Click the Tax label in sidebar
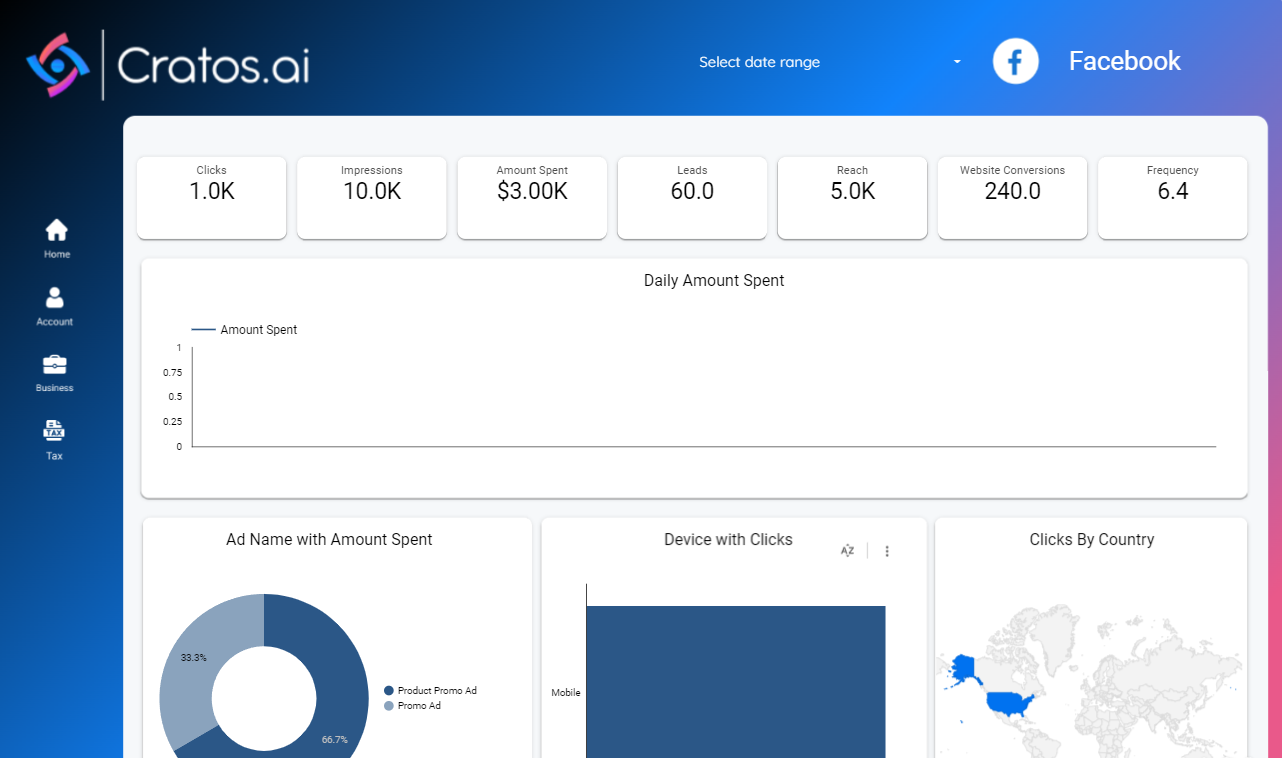This screenshot has height=758, width=1282. pos(54,456)
